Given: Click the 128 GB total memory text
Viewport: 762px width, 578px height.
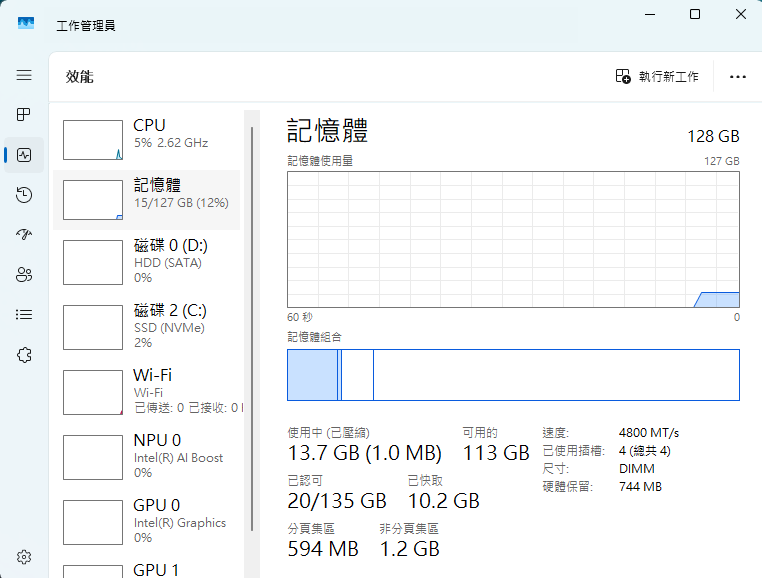Looking at the screenshot, I should [x=713, y=136].
